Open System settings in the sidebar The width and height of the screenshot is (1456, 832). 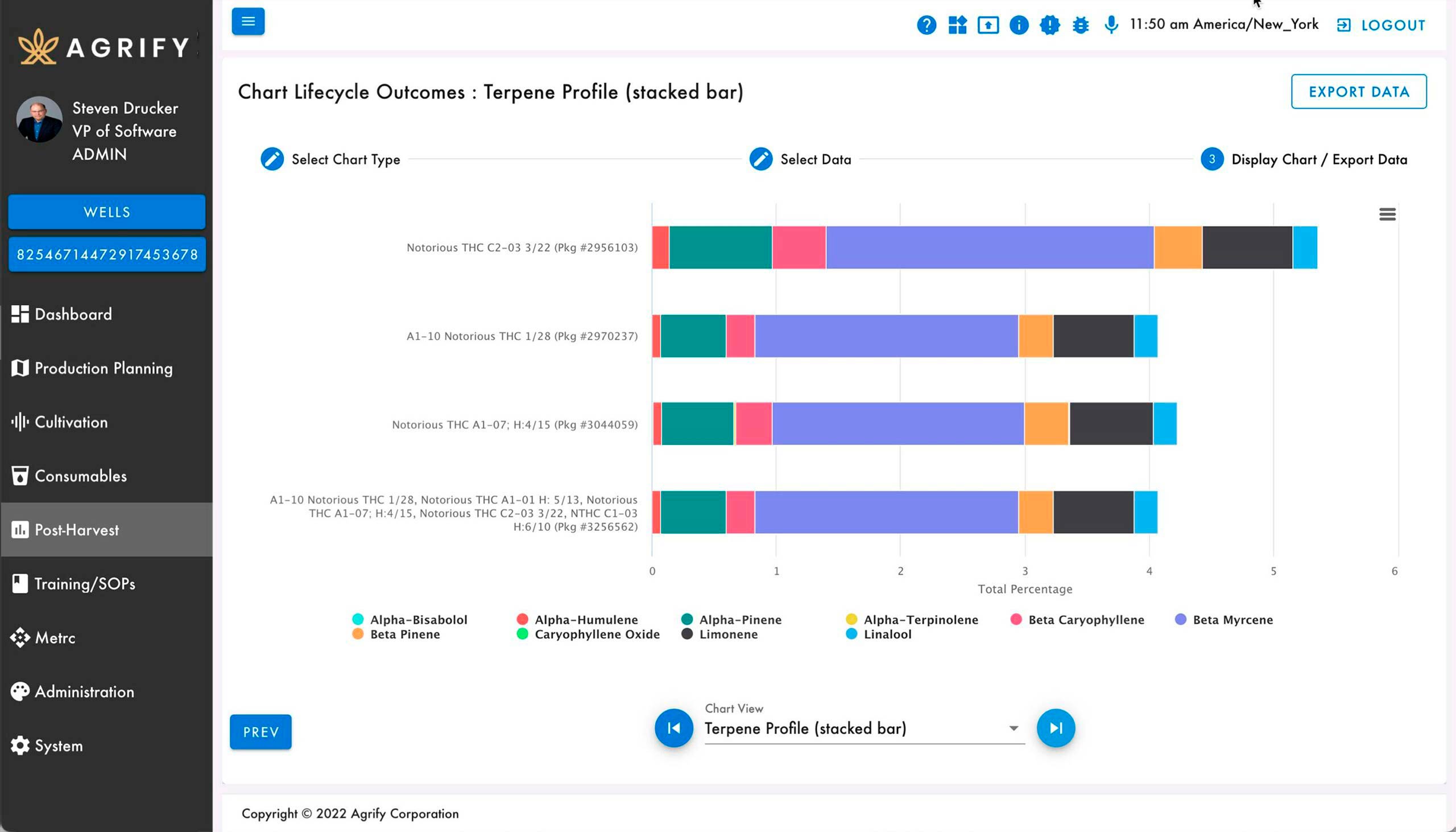(x=106, y=745)
